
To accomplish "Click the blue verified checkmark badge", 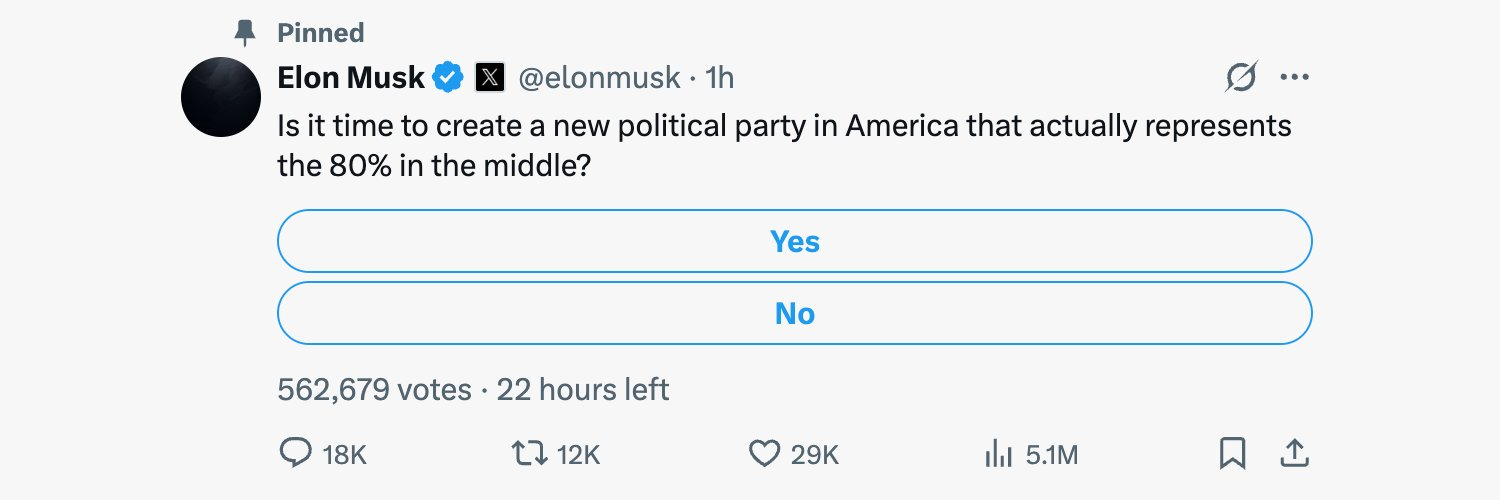I will pos(448,77).
